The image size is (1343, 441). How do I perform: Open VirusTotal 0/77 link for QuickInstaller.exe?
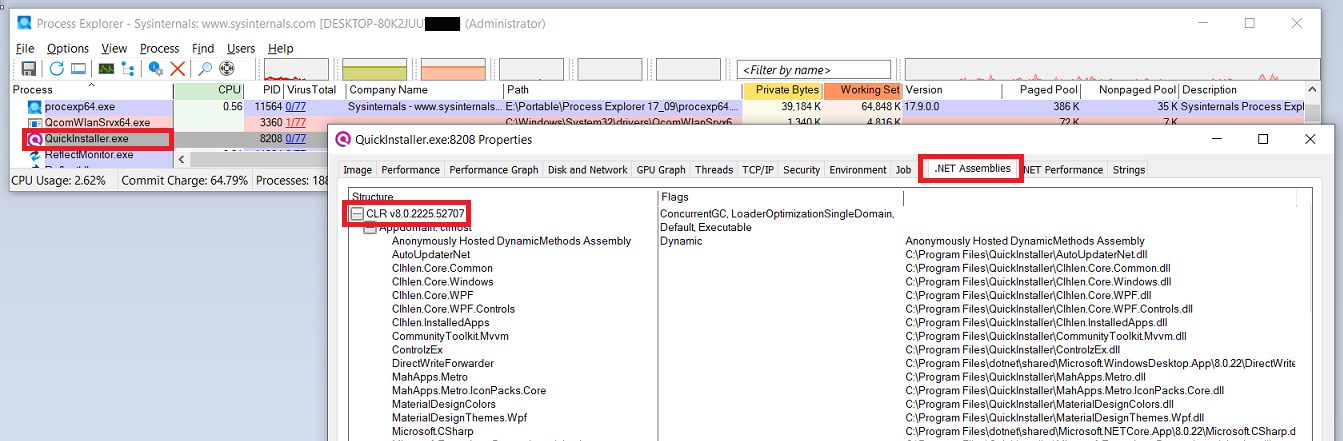coord(296,138)
